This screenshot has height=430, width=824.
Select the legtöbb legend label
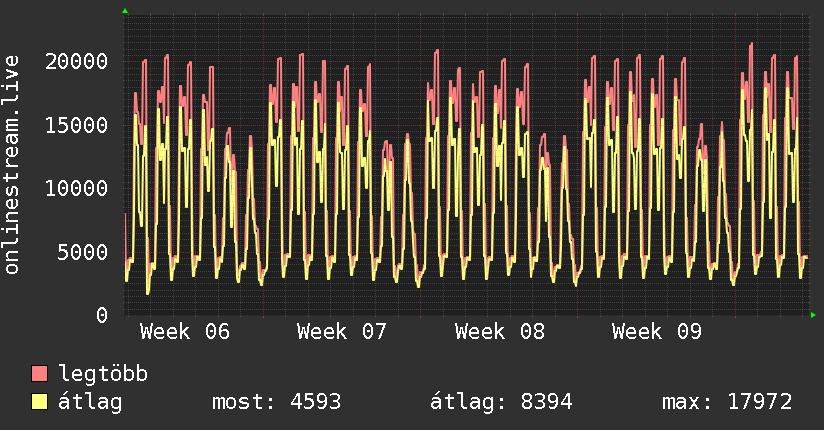tap(103, 374)
